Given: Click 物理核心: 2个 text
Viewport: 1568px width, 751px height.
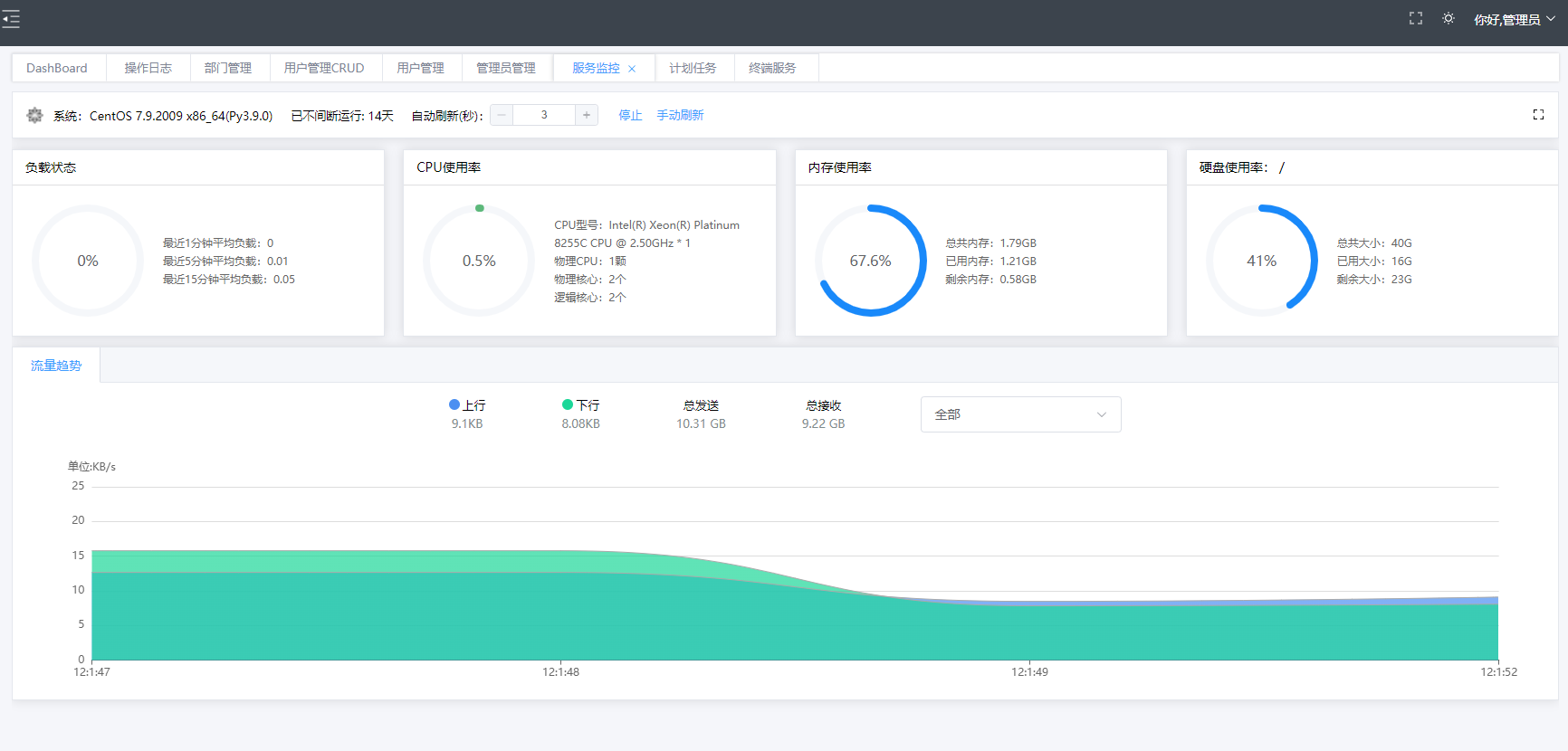Looking at the screenshot, I should (590, 279).
